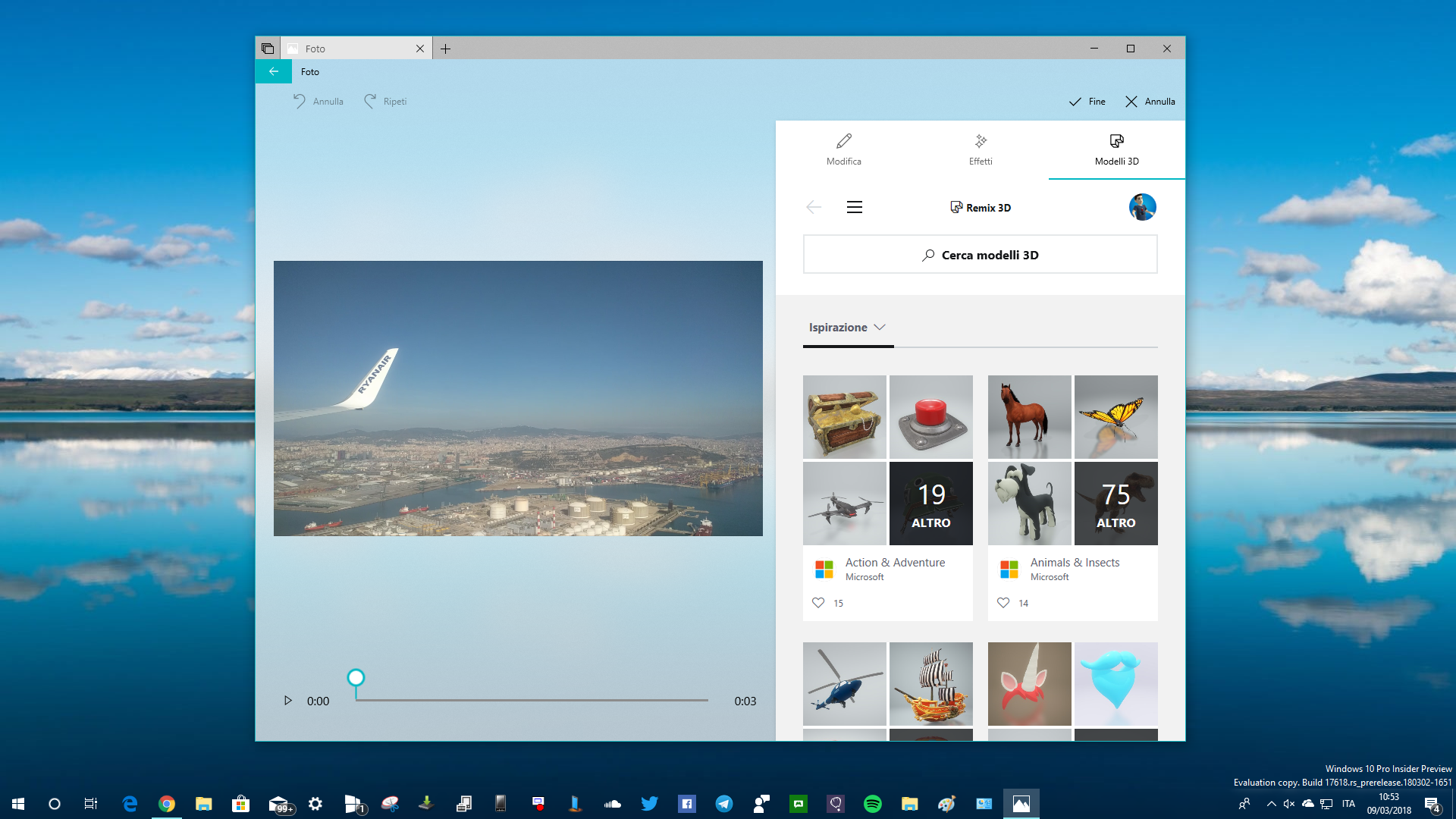The image size is (1456, 819).
Task: Open the Action Center notifications icon
Action: [1432, 804]
